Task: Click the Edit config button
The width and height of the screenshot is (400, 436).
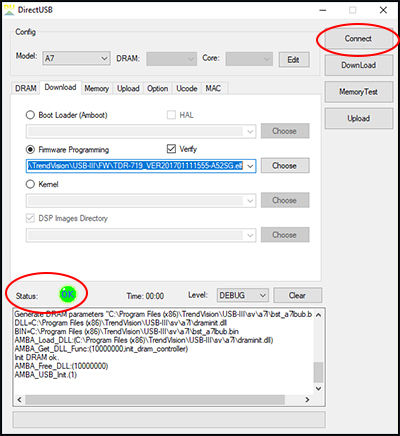Action: tap(294, 60)
